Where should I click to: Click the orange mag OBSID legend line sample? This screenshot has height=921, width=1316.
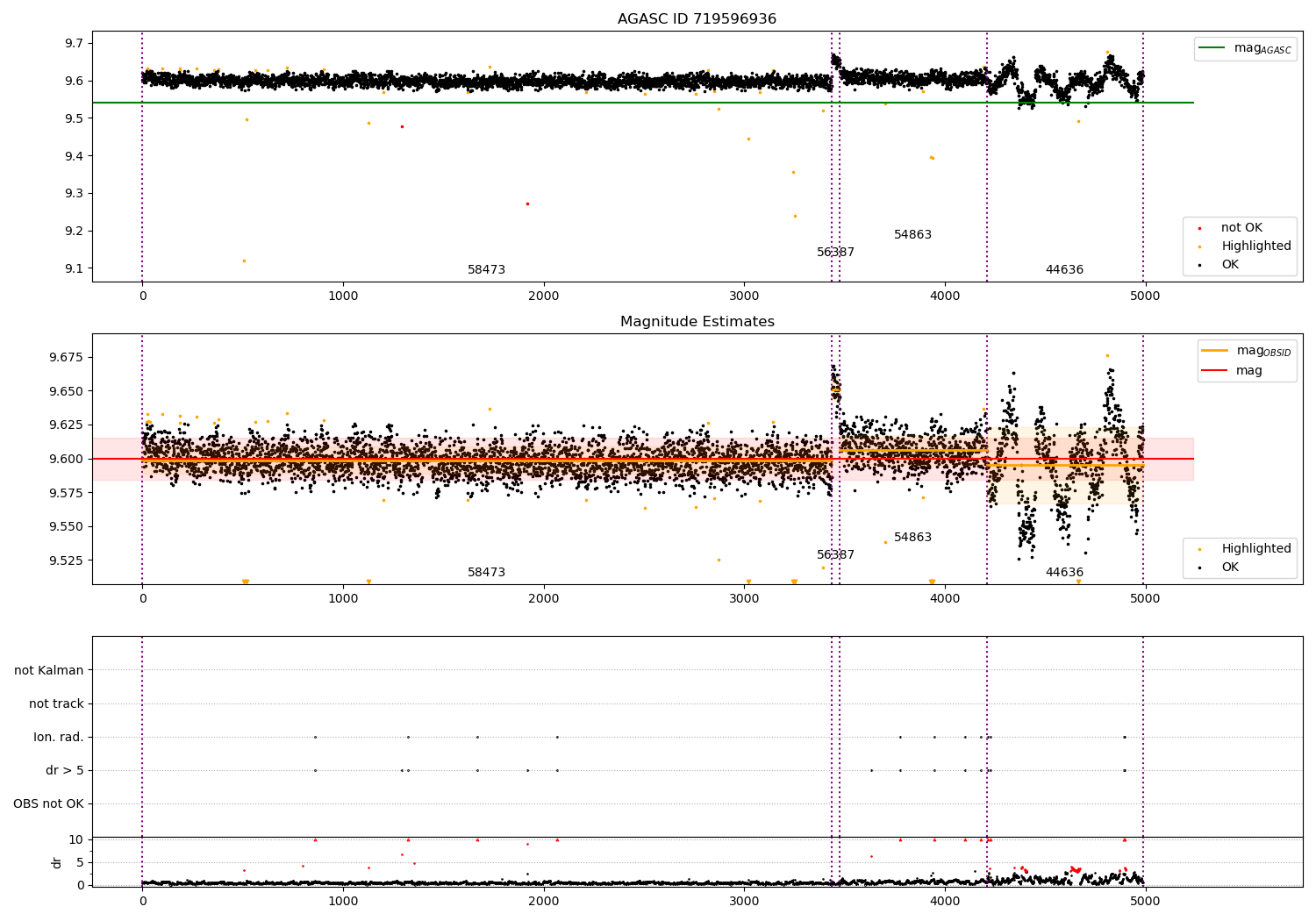click(1214, 351)
